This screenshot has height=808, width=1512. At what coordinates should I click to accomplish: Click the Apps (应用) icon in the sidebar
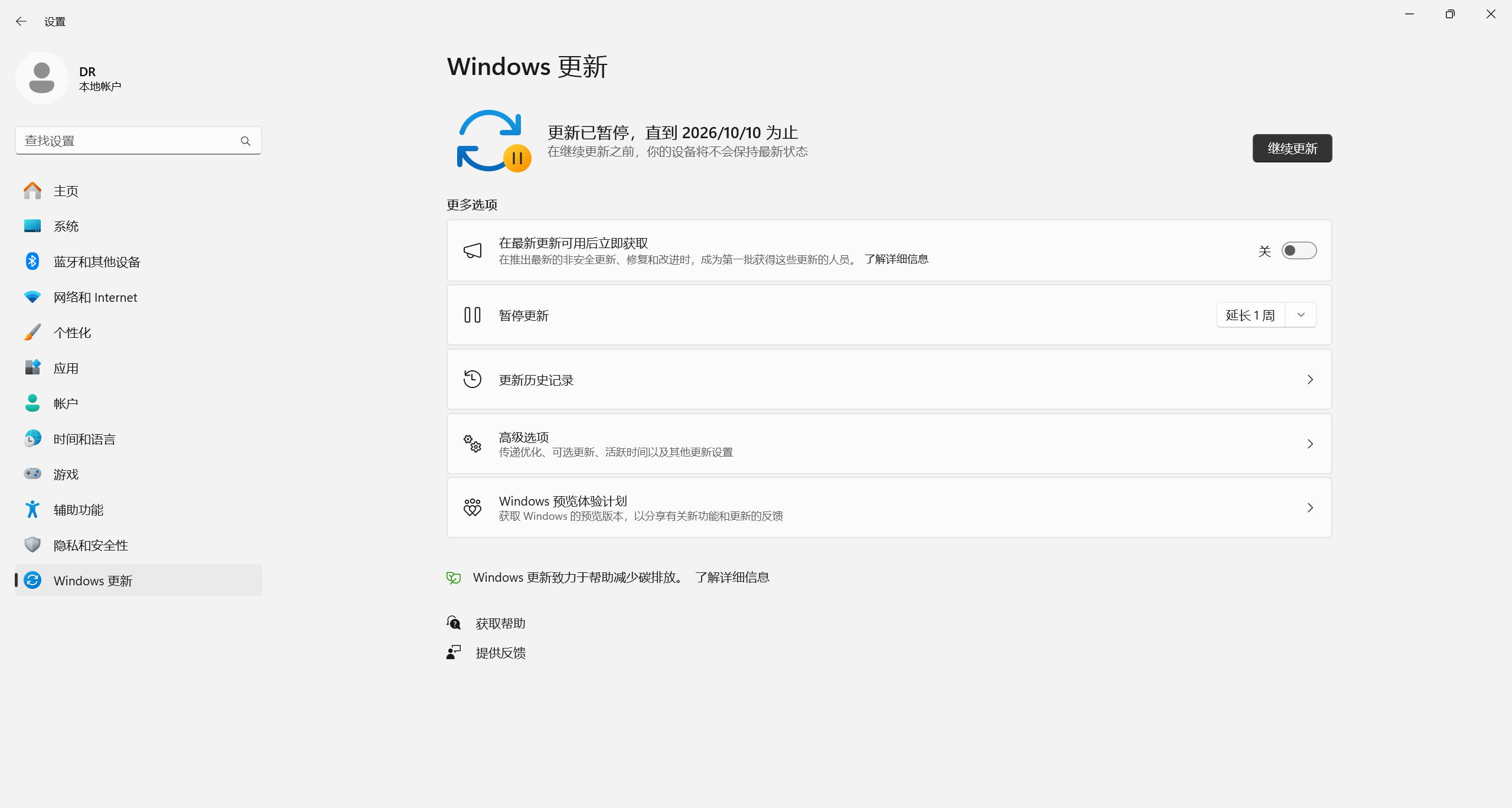pos(32,367)
